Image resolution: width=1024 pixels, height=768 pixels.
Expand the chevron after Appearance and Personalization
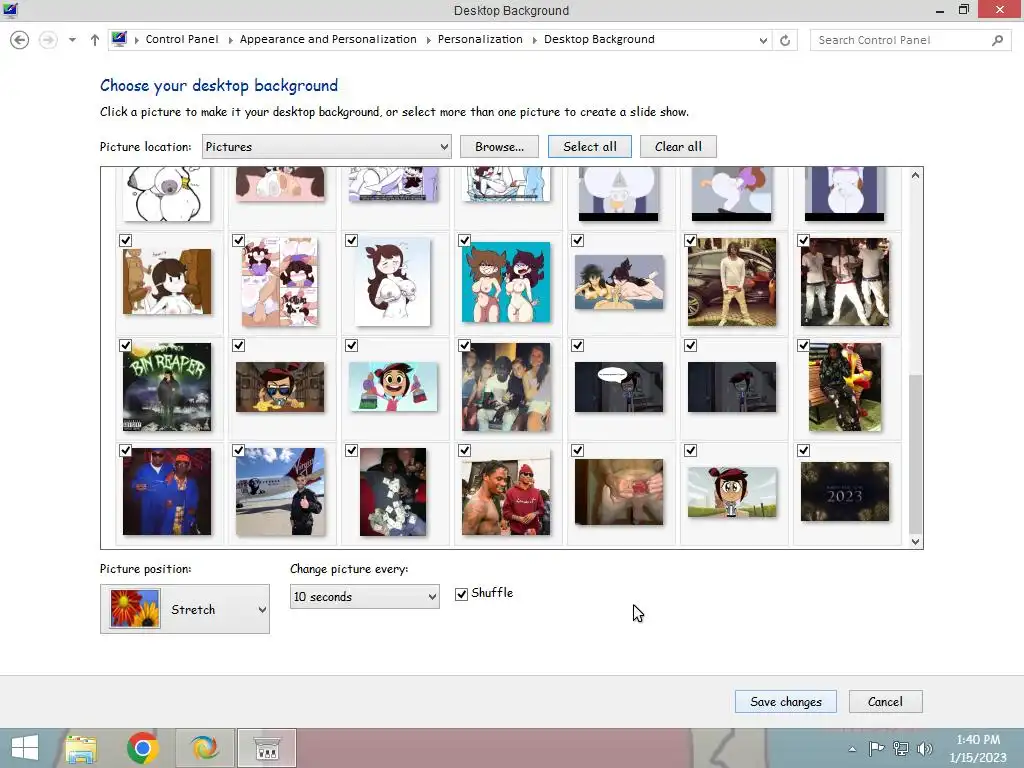click(428, 40)
